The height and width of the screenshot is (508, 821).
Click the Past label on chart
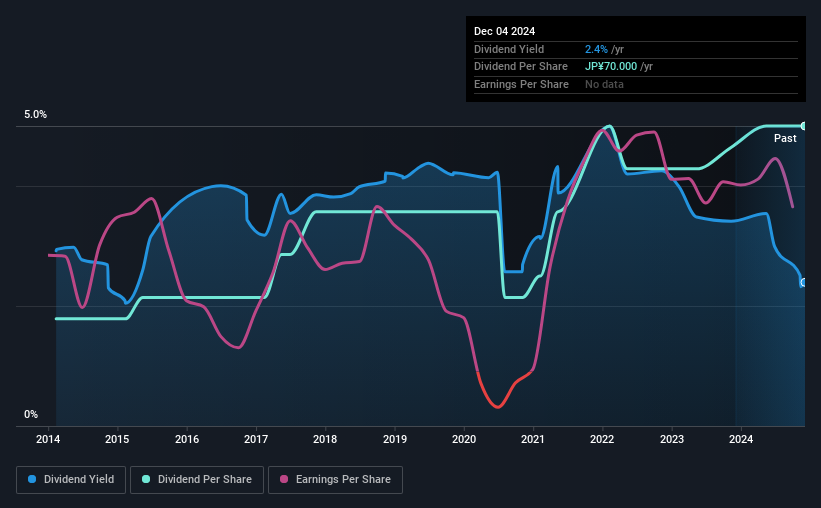[x=785, y=138]
